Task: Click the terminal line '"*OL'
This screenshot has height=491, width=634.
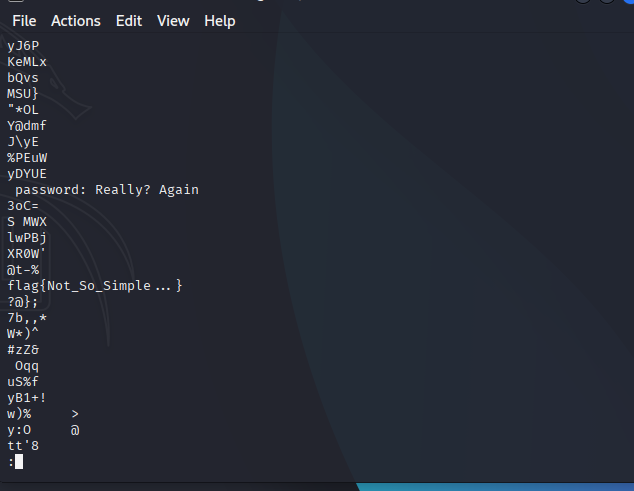Action: 23,110
